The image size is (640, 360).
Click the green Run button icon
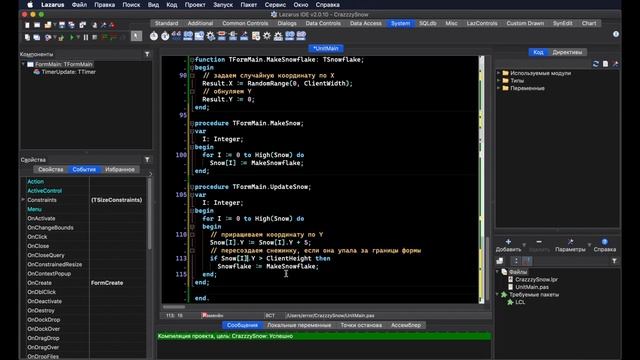click(x=71, y=37)
